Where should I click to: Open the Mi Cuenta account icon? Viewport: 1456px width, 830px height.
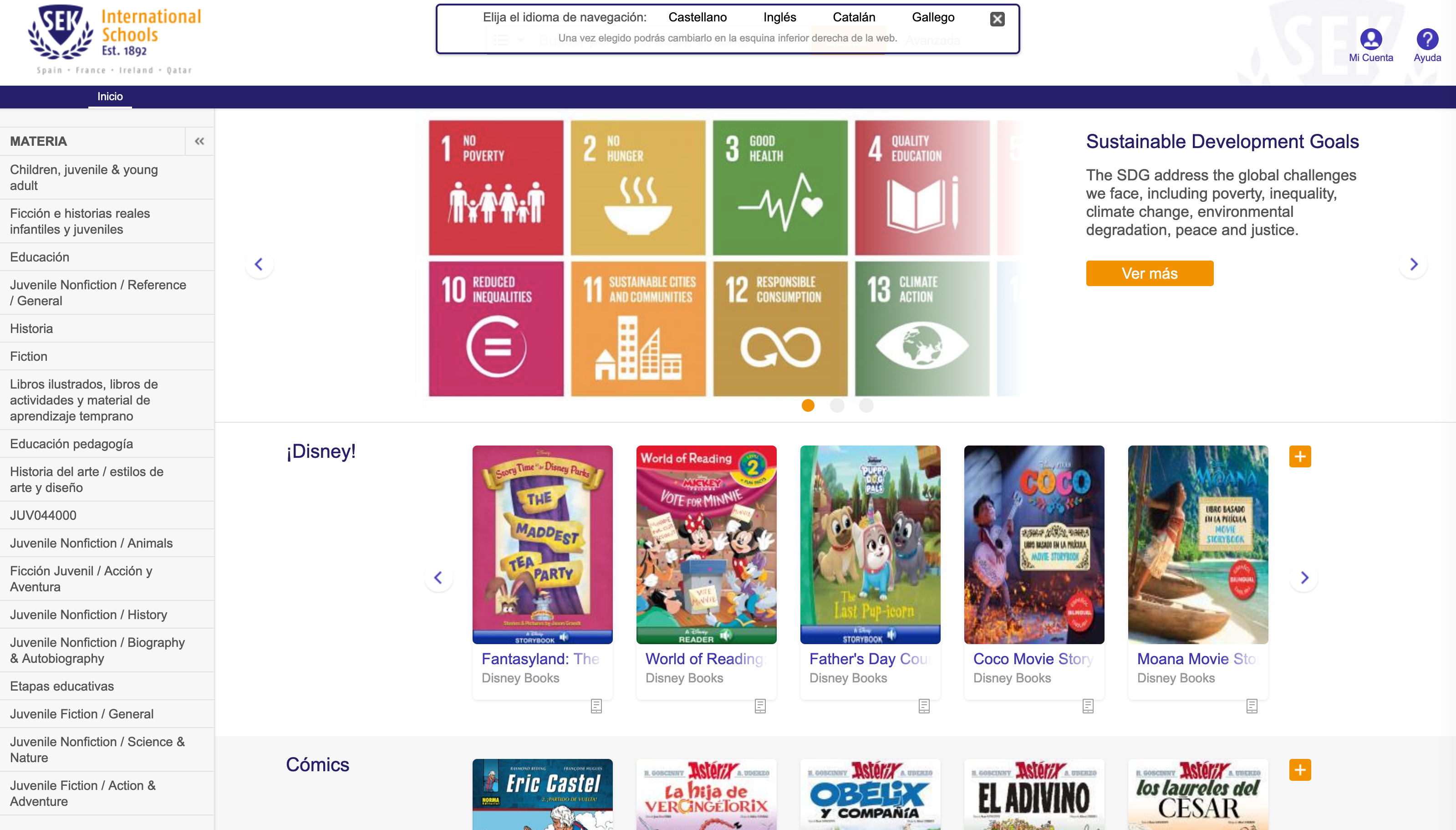pos(1370,39)
